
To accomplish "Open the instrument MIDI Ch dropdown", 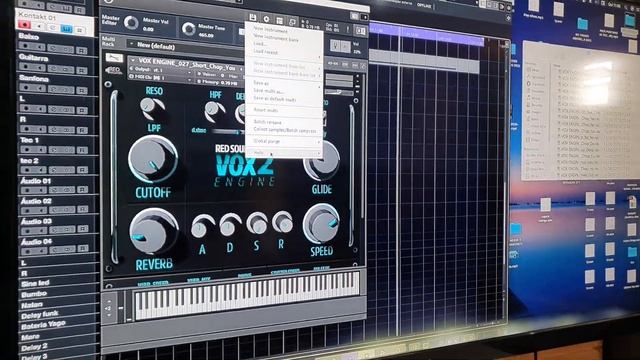I will point(160,78).
